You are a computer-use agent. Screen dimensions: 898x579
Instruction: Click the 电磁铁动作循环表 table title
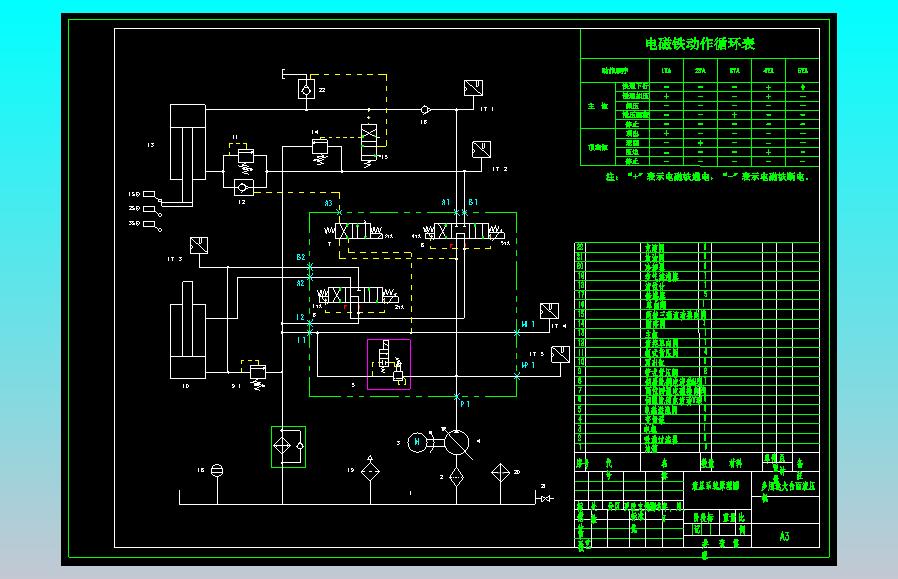pyautogui.click(x=700, y=44)
